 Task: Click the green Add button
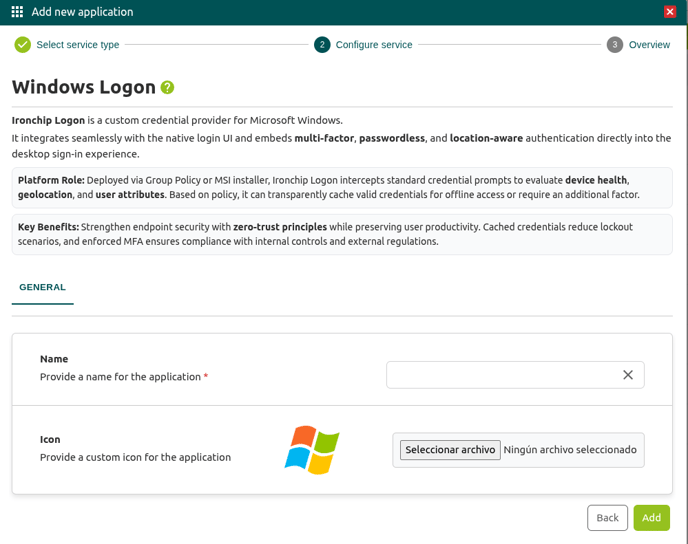(x=651, y=518)
